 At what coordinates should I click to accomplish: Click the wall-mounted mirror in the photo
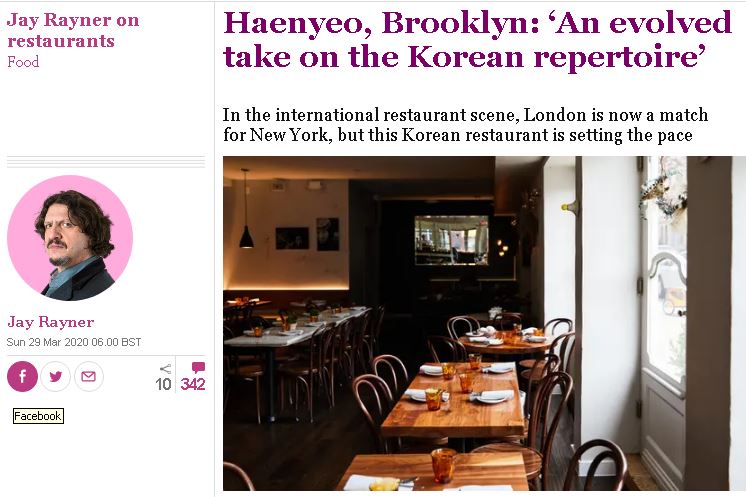(451, 240)
